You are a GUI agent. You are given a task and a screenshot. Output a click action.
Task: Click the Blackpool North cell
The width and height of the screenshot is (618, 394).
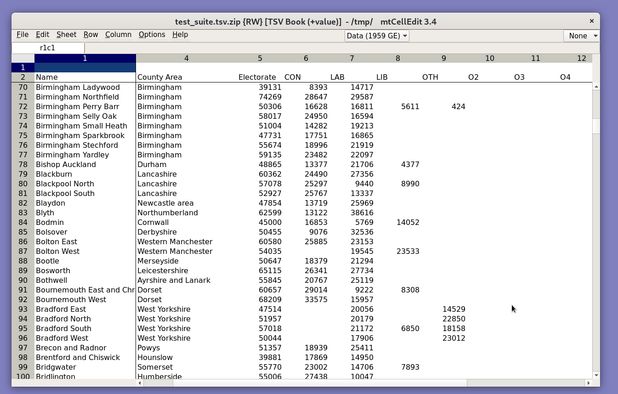coord(85,184)
